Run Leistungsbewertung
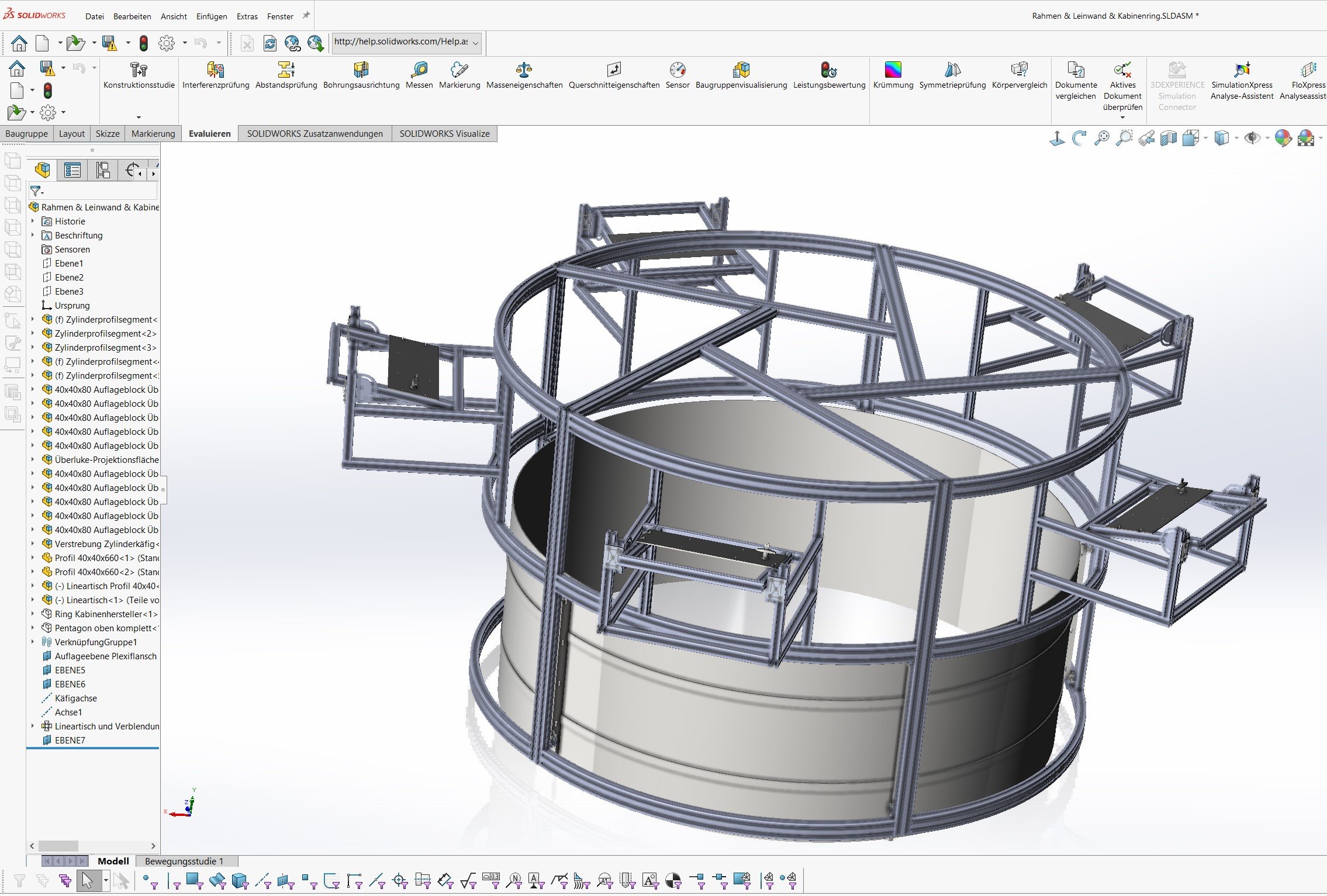This screenshot has width=1327, height=896. (x=829, y=76)
